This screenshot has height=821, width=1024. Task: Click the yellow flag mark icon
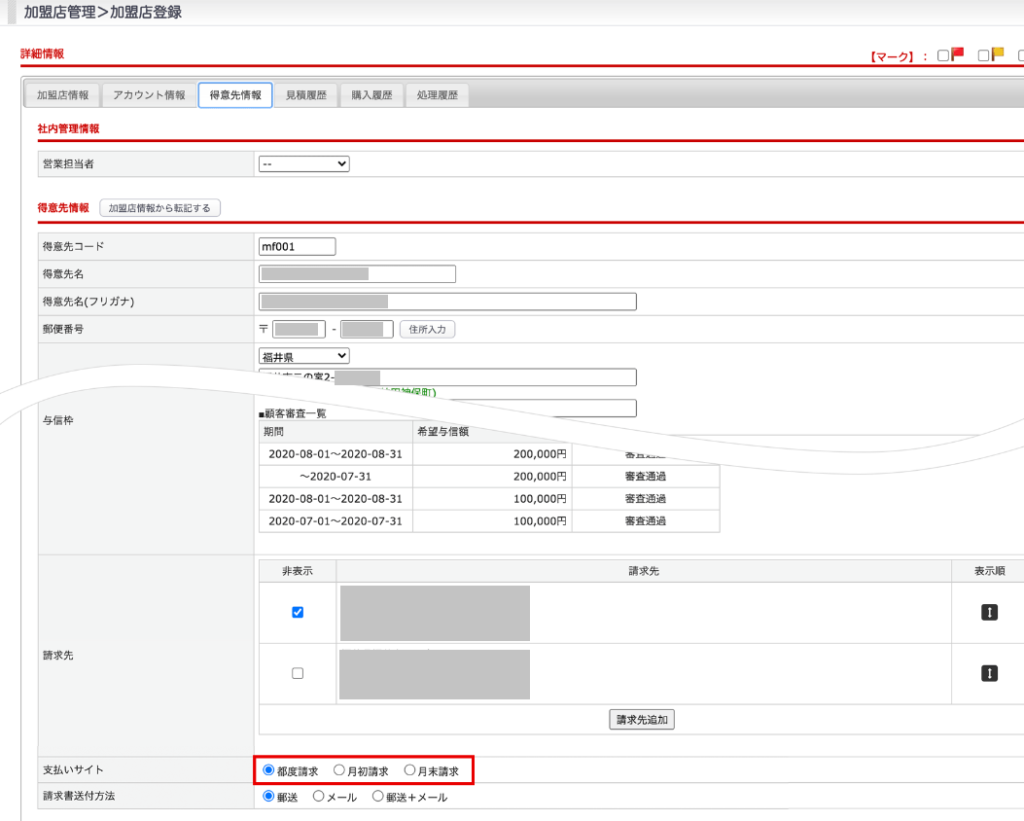point(997,55)
